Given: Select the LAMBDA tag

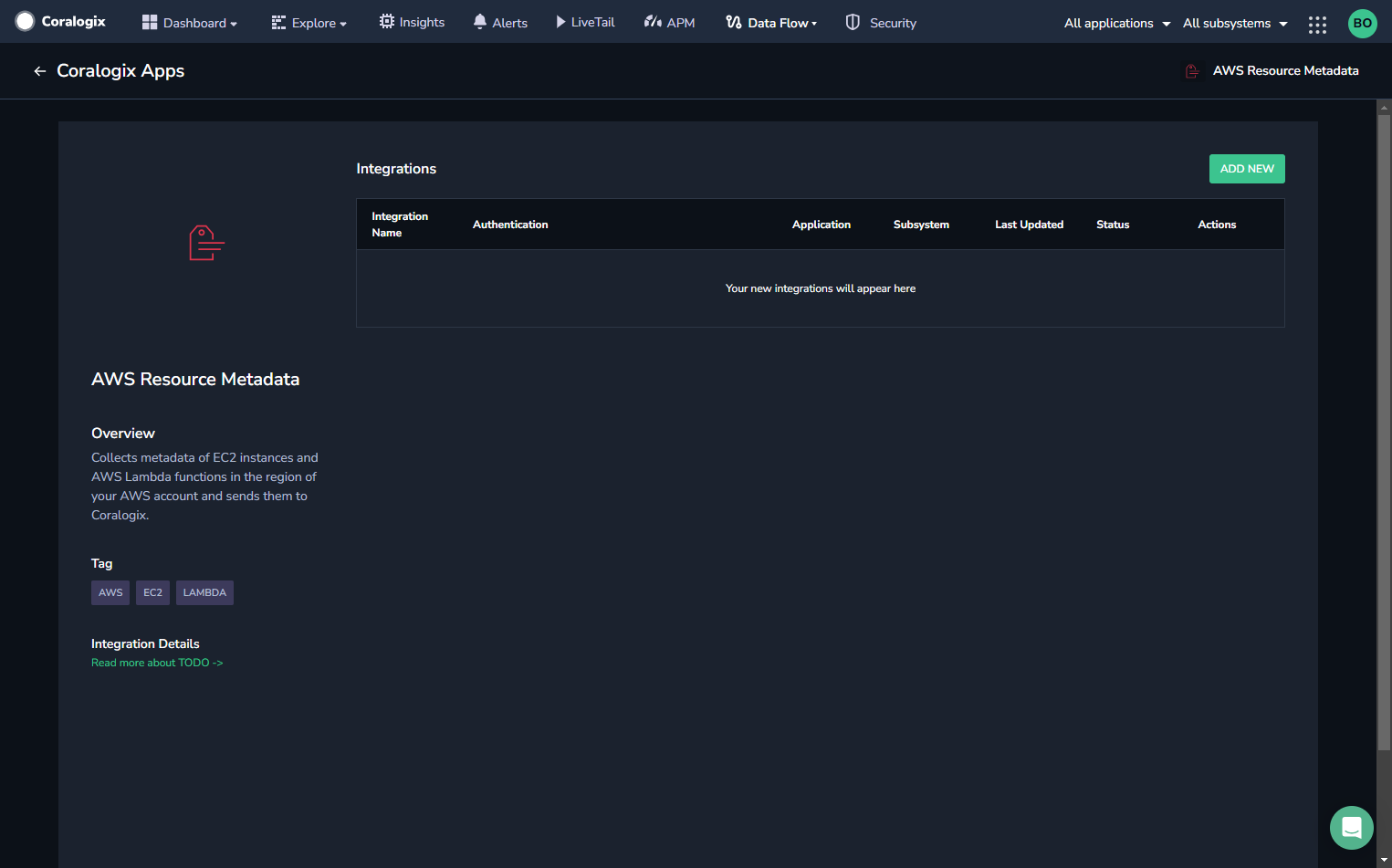Looking at the screenshot, I should pyautogui.click(x=204, y=592).
